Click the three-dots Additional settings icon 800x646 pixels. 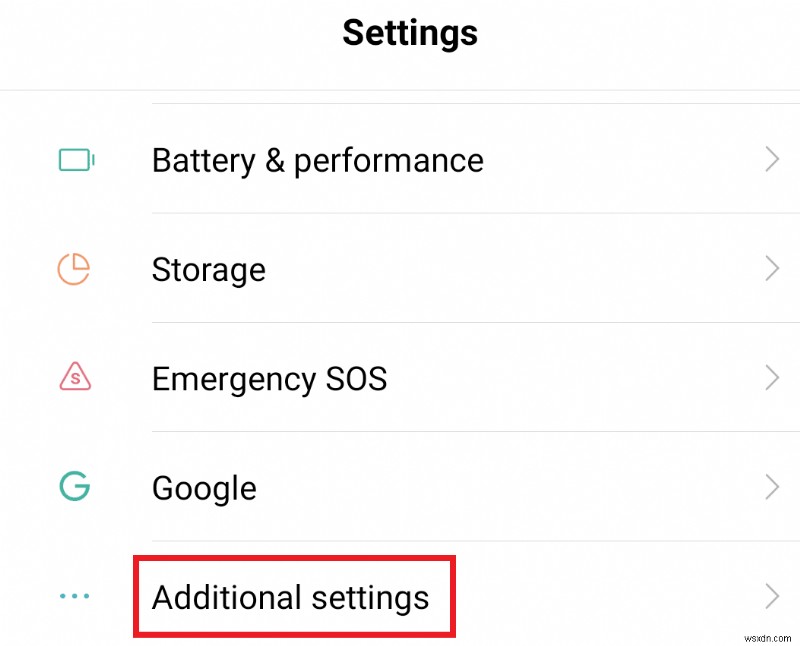point(75,596)
